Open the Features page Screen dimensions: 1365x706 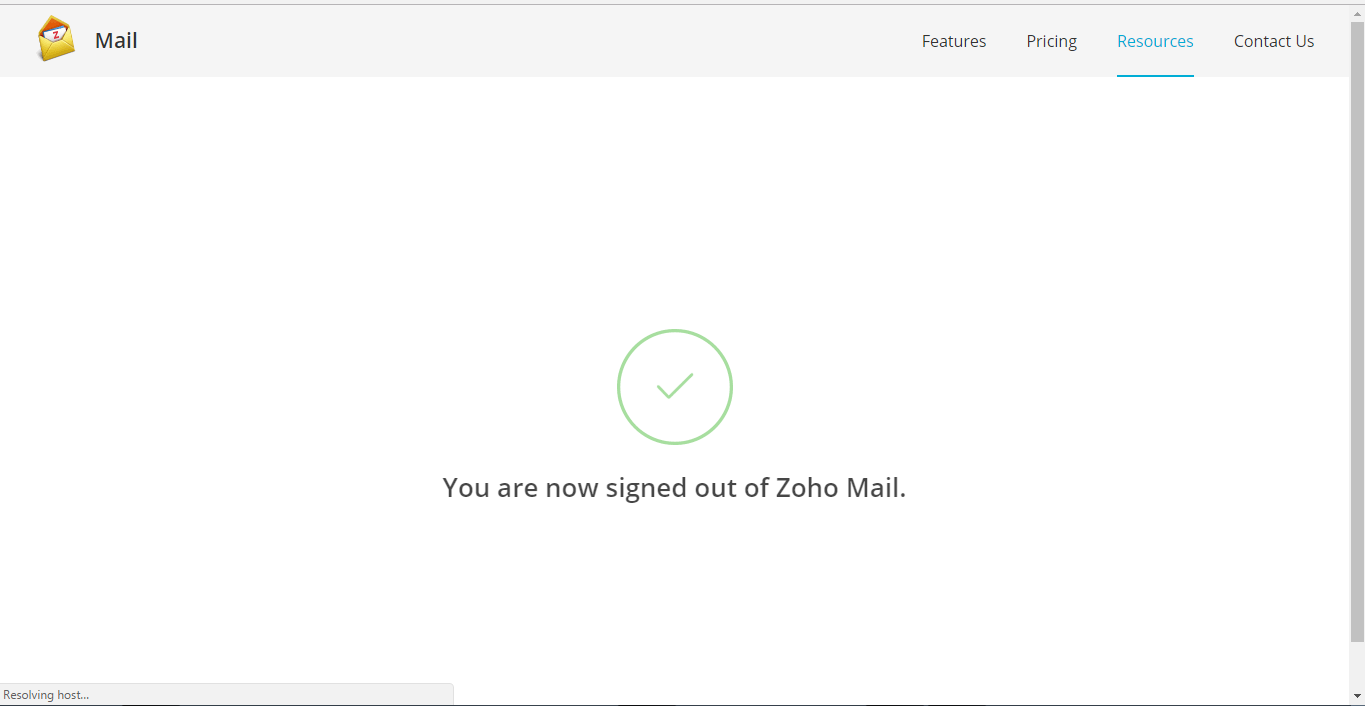coord(953,41)
